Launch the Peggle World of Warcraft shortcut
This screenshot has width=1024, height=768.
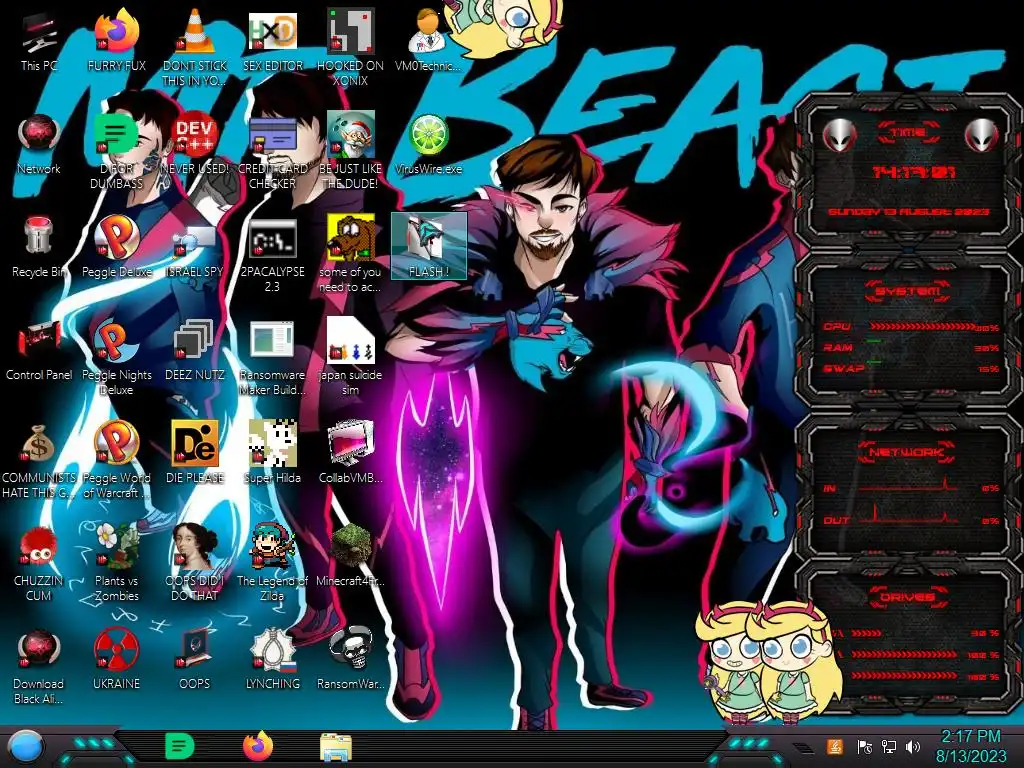pyautogui.click(x=116, y=460)
